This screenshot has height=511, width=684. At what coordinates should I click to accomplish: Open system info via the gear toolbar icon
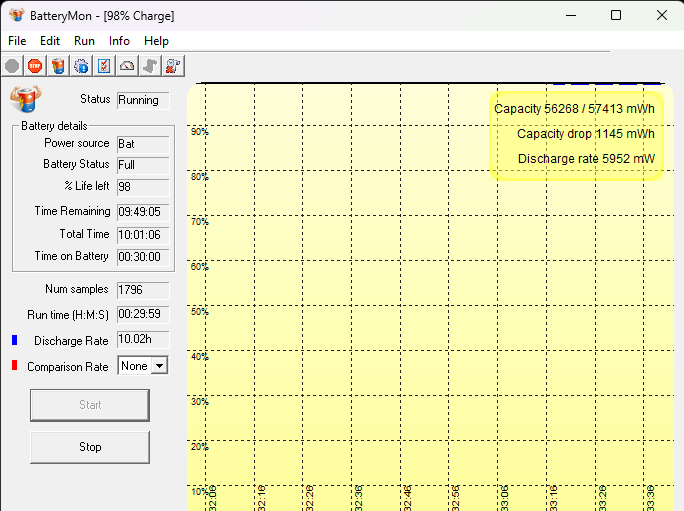coord(81,66)
